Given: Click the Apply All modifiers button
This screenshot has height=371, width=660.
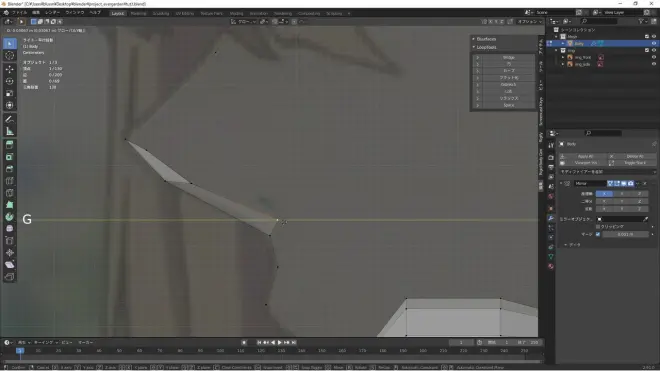Looking at the screenshot, I should [x=583, y=156].
